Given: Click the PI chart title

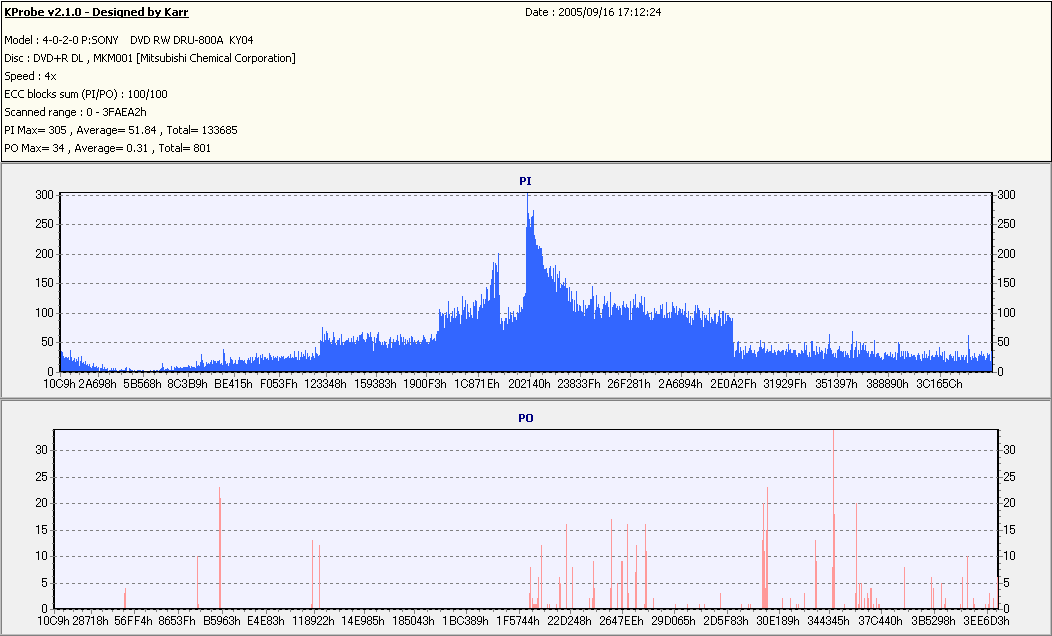Looking at the screenshot, I should tap(525, 181).
